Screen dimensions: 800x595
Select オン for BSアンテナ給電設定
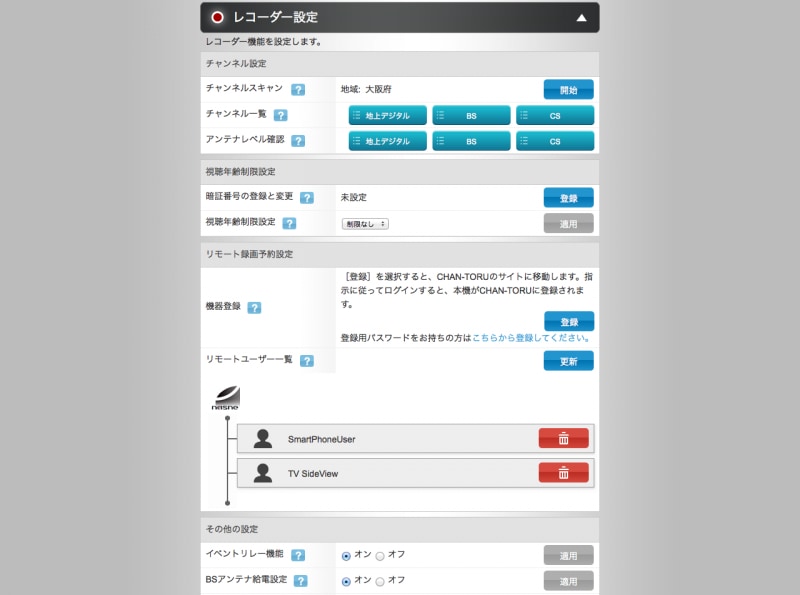click(347, 581)
